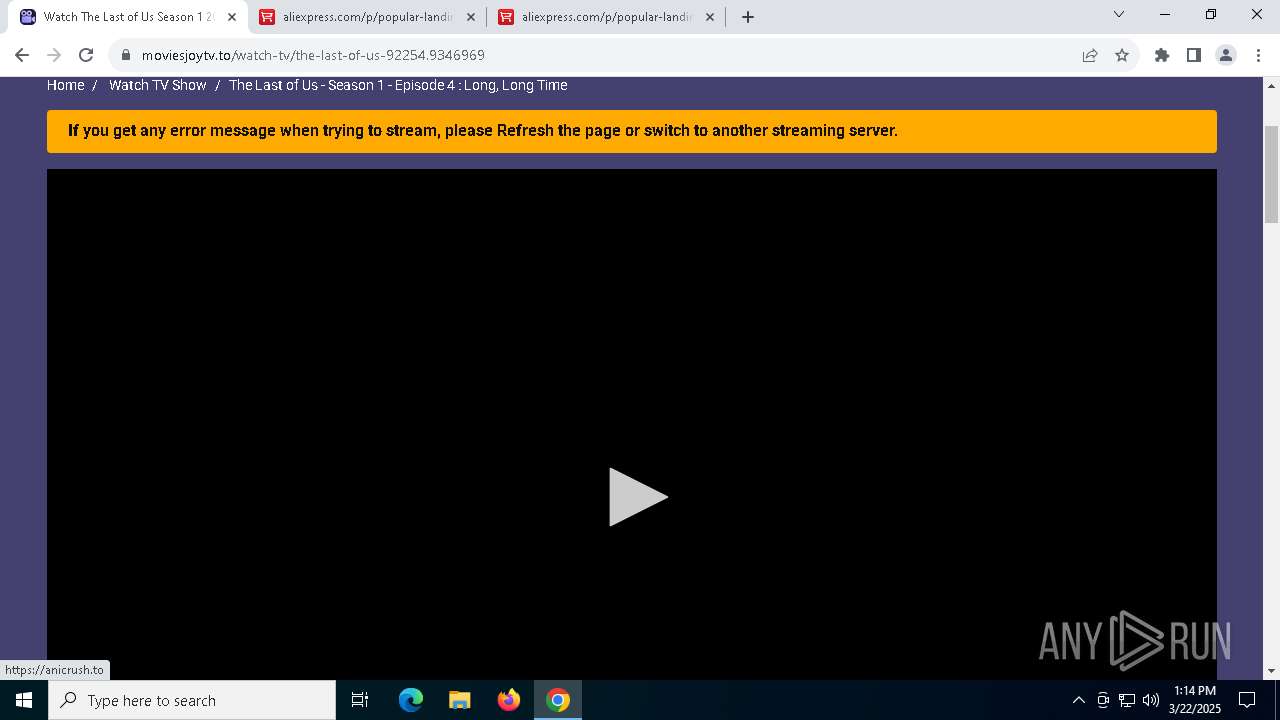Viewport: 1280px width, 720px height.
Task: Open the volume speaker tray icon
Action: tap(1150, 700)
